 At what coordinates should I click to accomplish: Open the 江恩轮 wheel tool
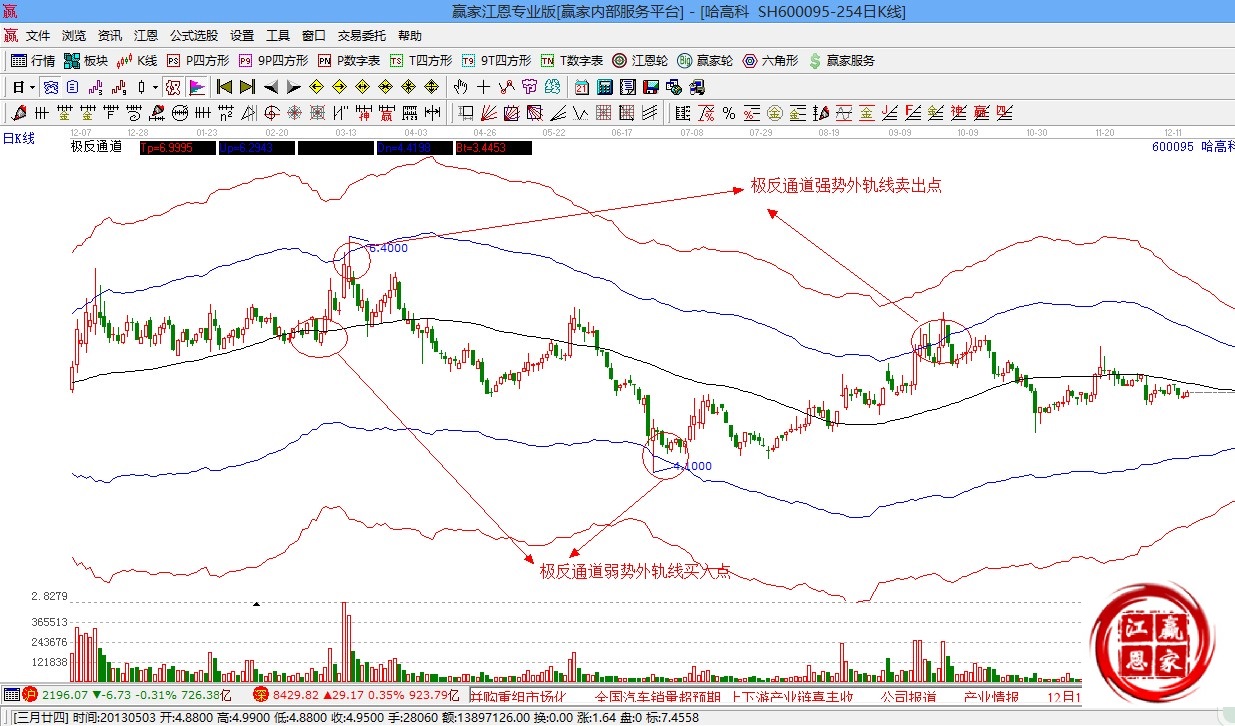640,61
